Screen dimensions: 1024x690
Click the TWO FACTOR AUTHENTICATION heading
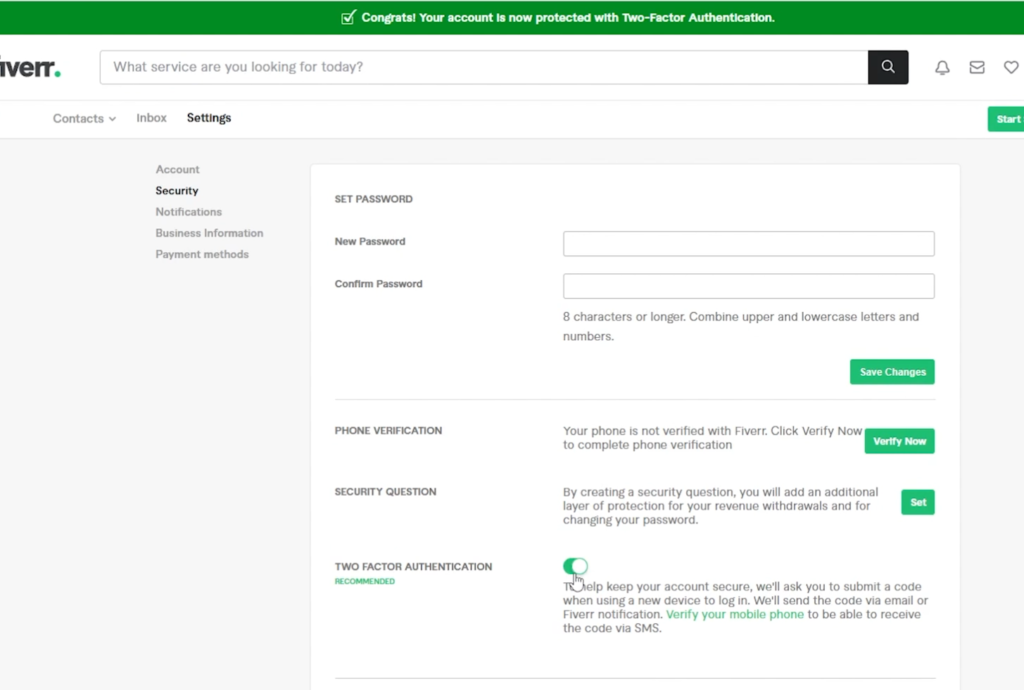click(413, 567)
